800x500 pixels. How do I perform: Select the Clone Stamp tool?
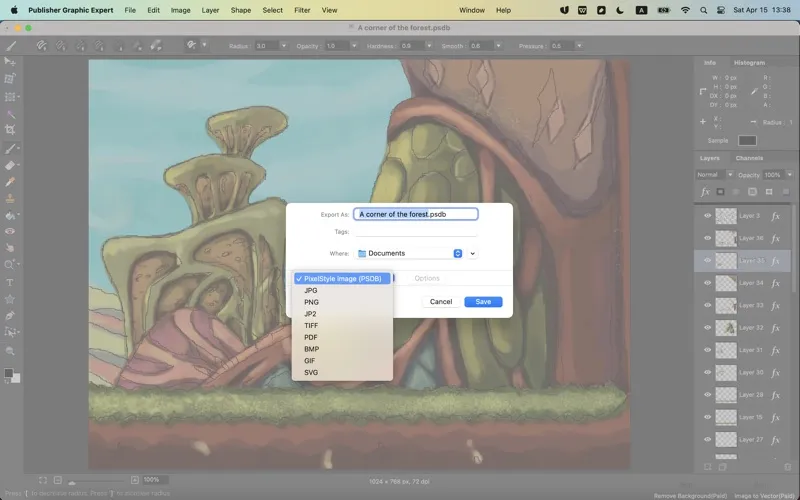tap(10, 198)
